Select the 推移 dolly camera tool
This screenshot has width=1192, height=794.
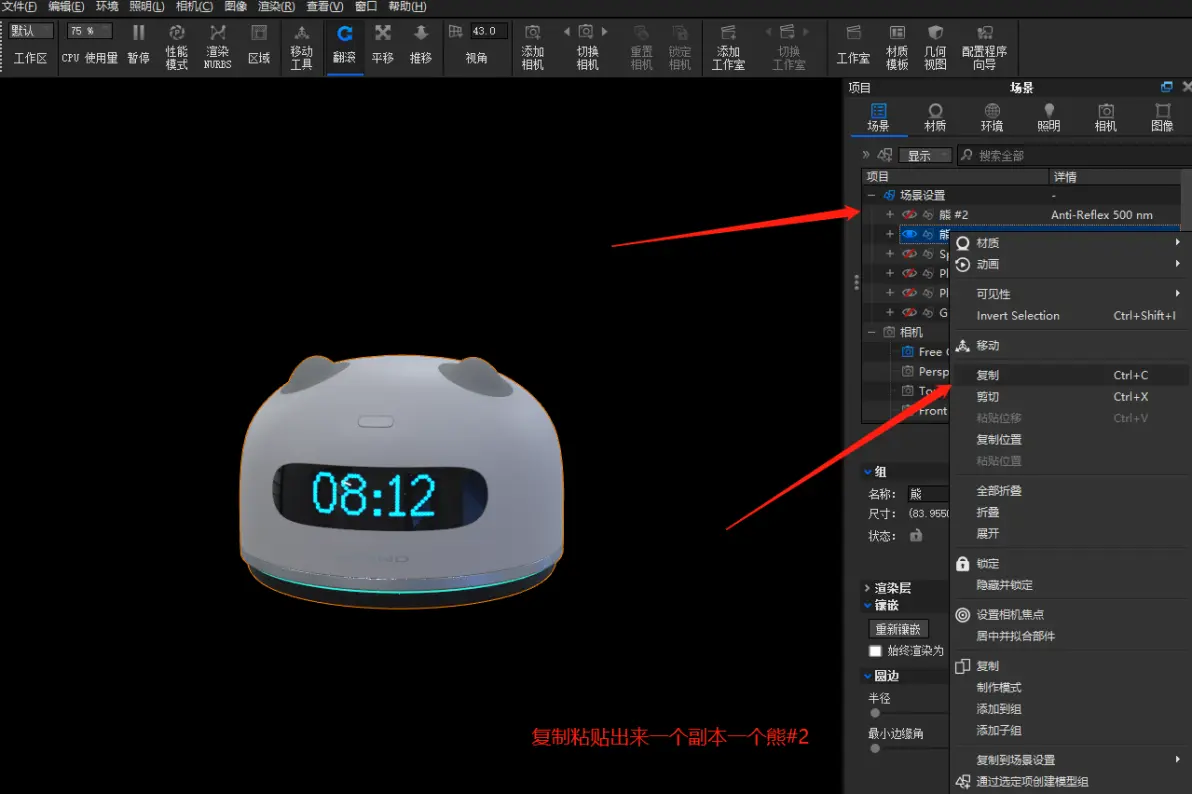[420, 33]
